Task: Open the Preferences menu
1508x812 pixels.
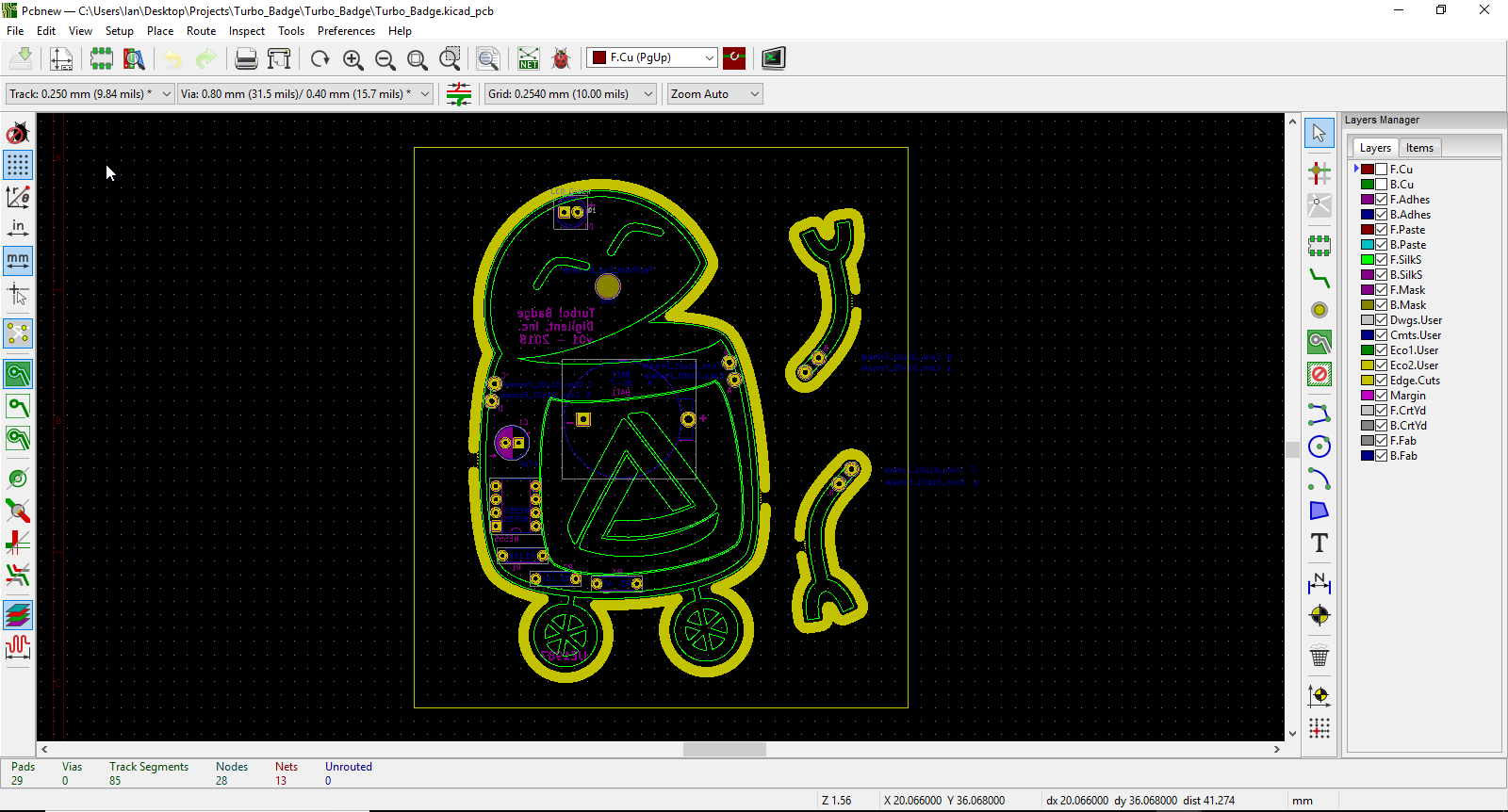Action: pyautogui.click(x=346, y=31)
